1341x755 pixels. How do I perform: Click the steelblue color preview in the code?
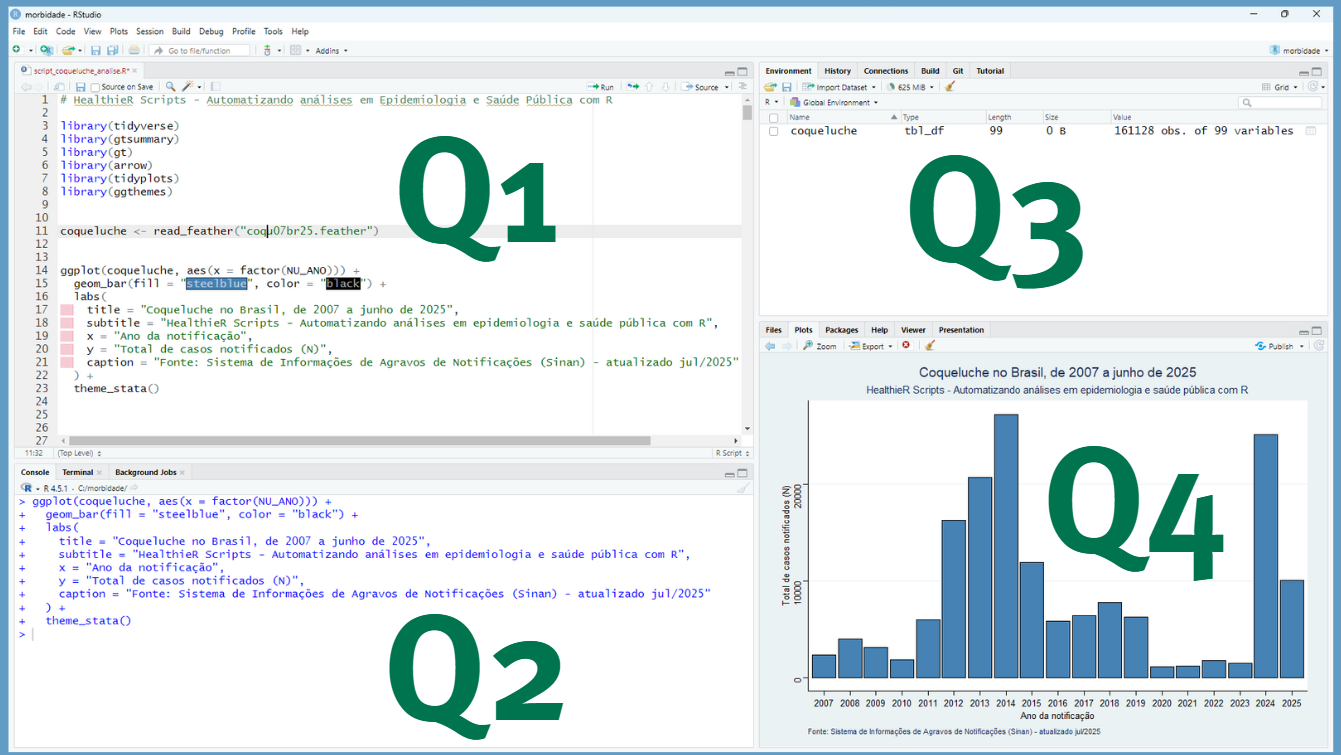point(216,284)
